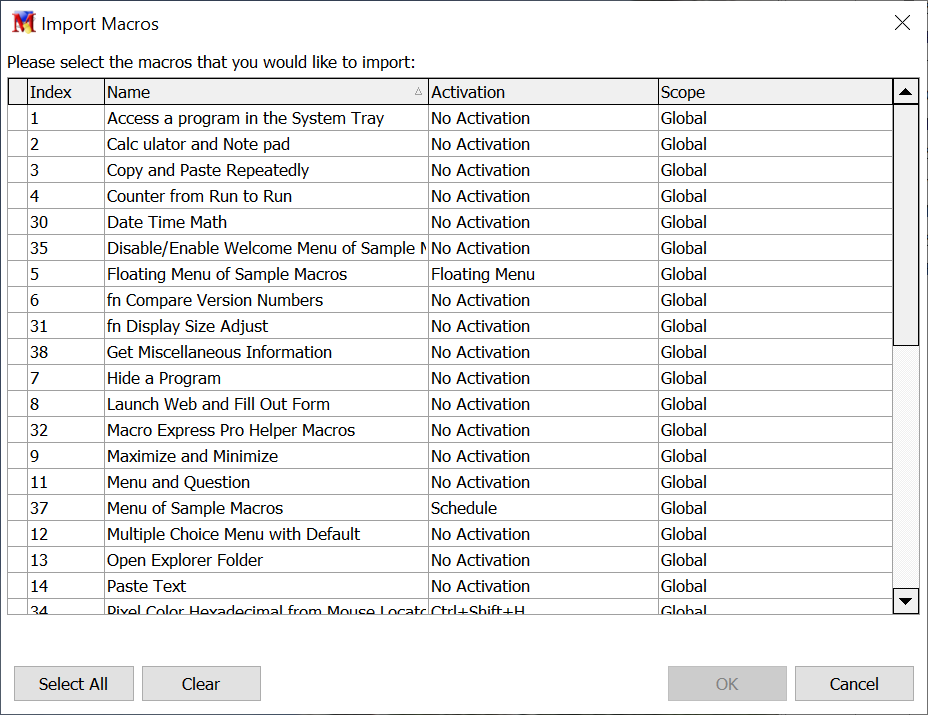Click the scroll down arrow of macro list
The height and width of the screenshot is (715, 928).
(x=905, y=600)
